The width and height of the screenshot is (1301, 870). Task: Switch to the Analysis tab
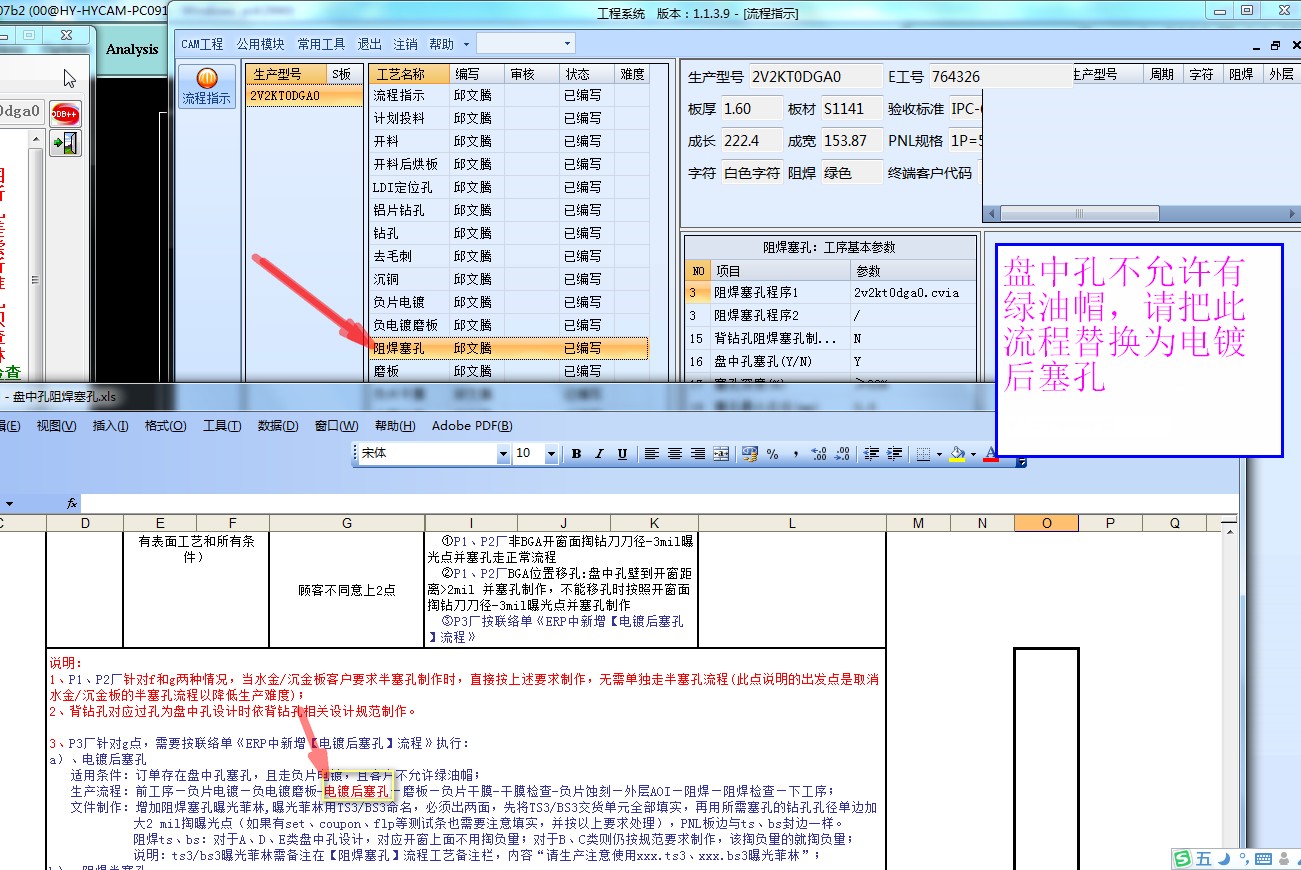point(132,49)
